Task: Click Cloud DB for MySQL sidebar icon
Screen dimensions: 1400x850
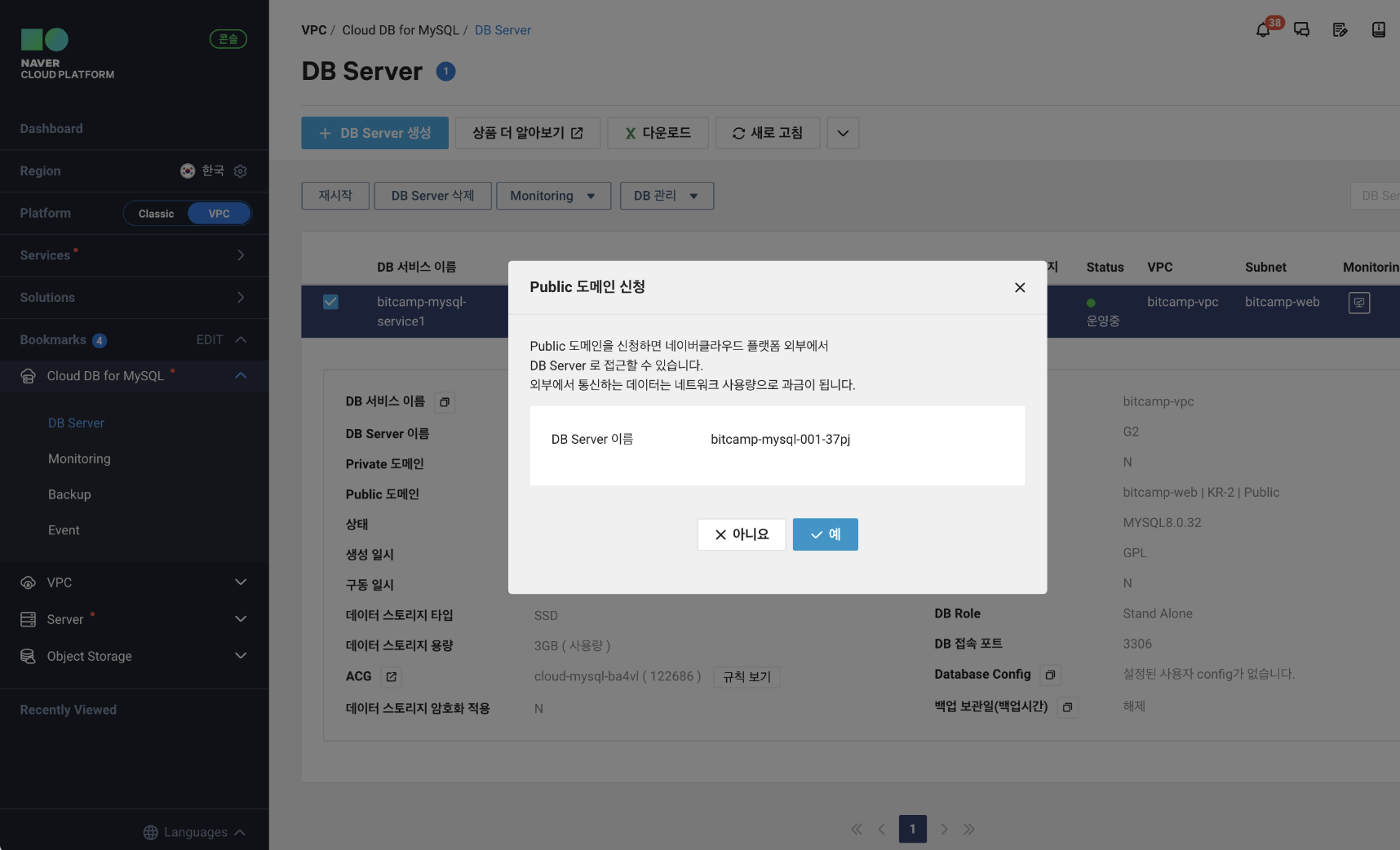Action: click(x=29, y=376)
